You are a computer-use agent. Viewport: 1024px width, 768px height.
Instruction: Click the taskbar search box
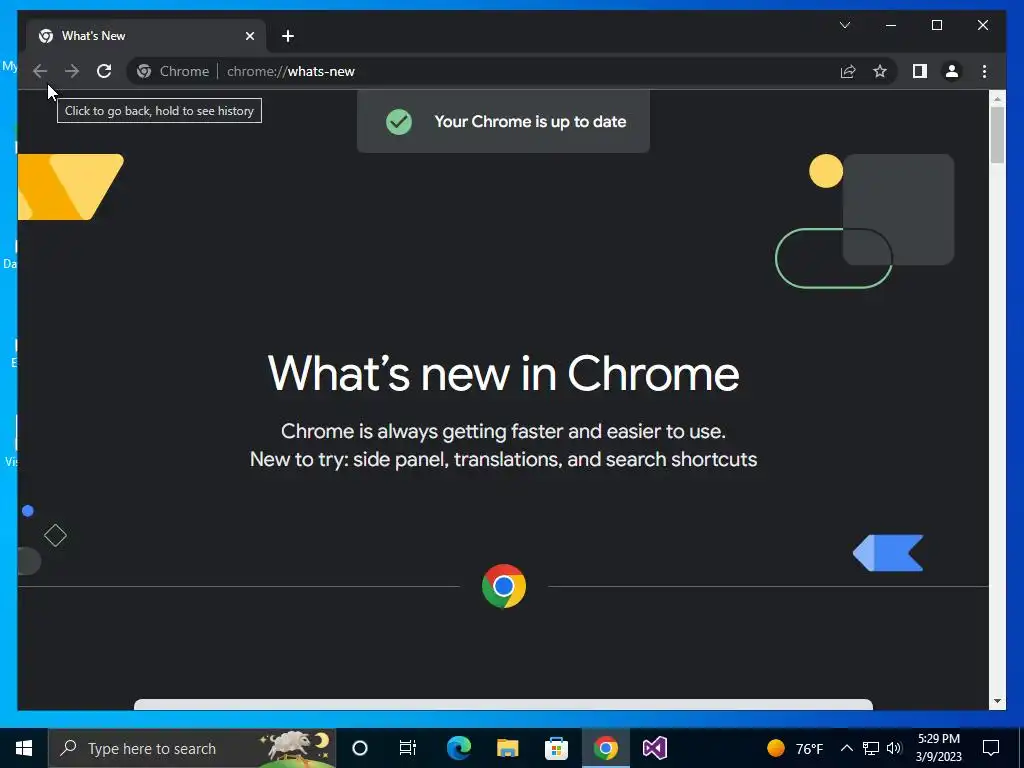pyautogui.click(x=192, y=748)
